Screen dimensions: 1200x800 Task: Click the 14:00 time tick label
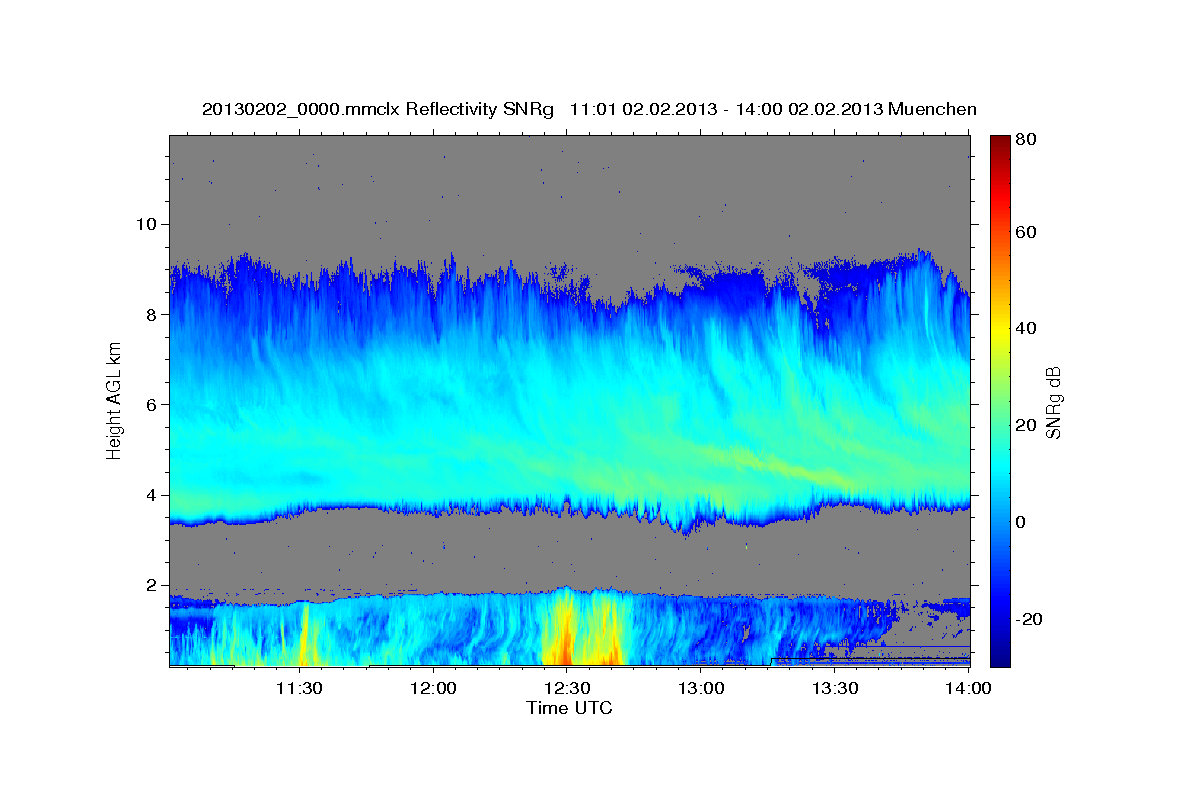(969, 689)
